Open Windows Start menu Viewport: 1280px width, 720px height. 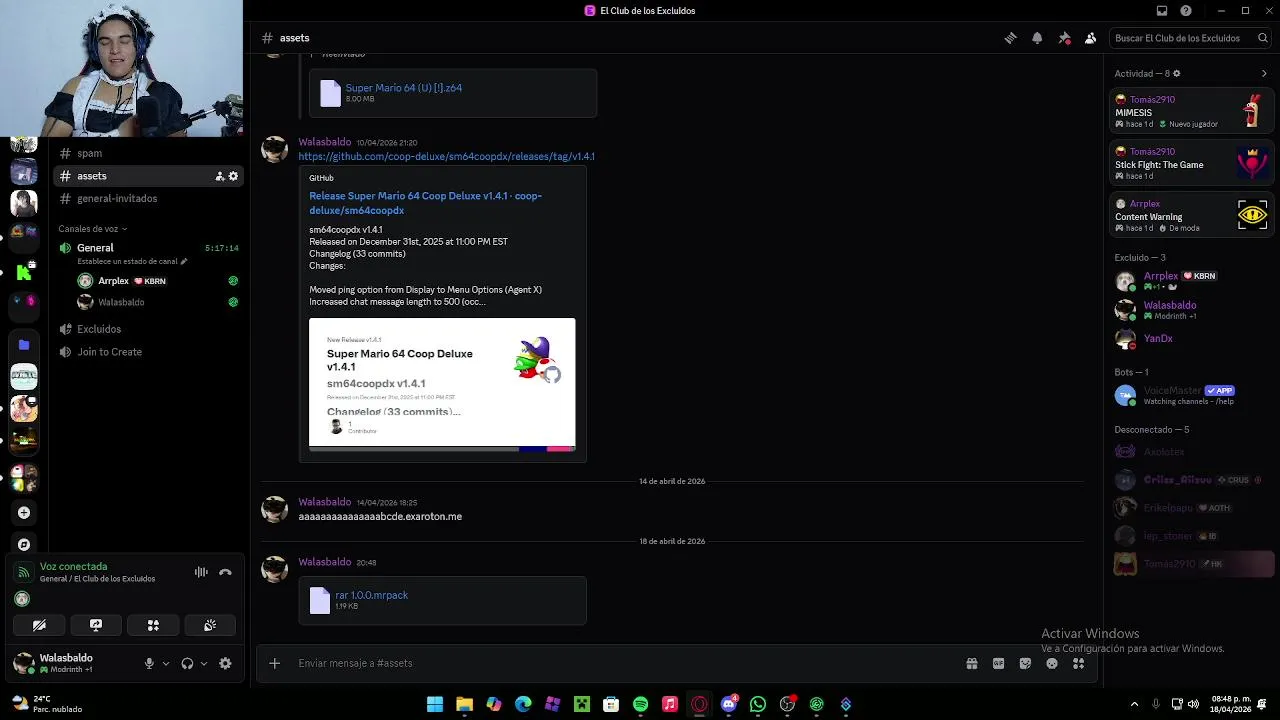(435, 704)
